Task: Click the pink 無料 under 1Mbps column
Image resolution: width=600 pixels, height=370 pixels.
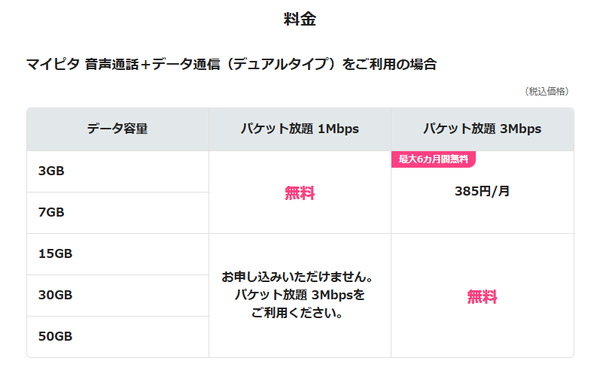Action: pyautogui.click(x=300, y=193)
